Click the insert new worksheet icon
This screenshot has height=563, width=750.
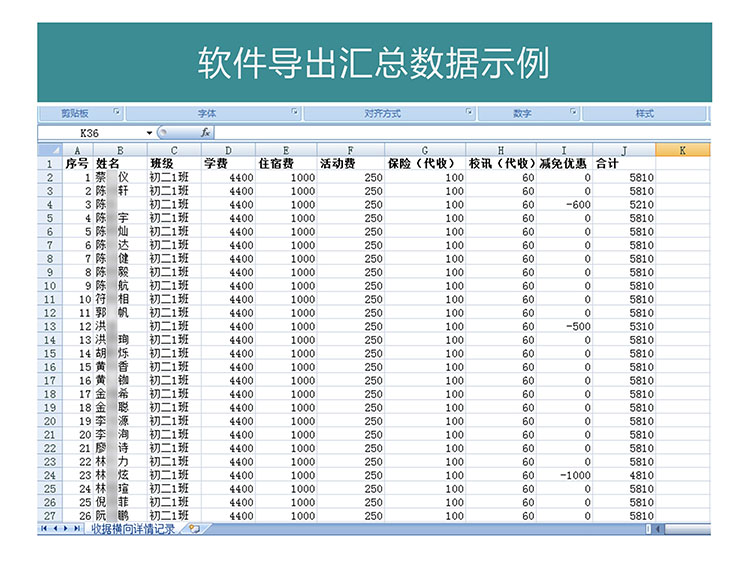point(193,529)
